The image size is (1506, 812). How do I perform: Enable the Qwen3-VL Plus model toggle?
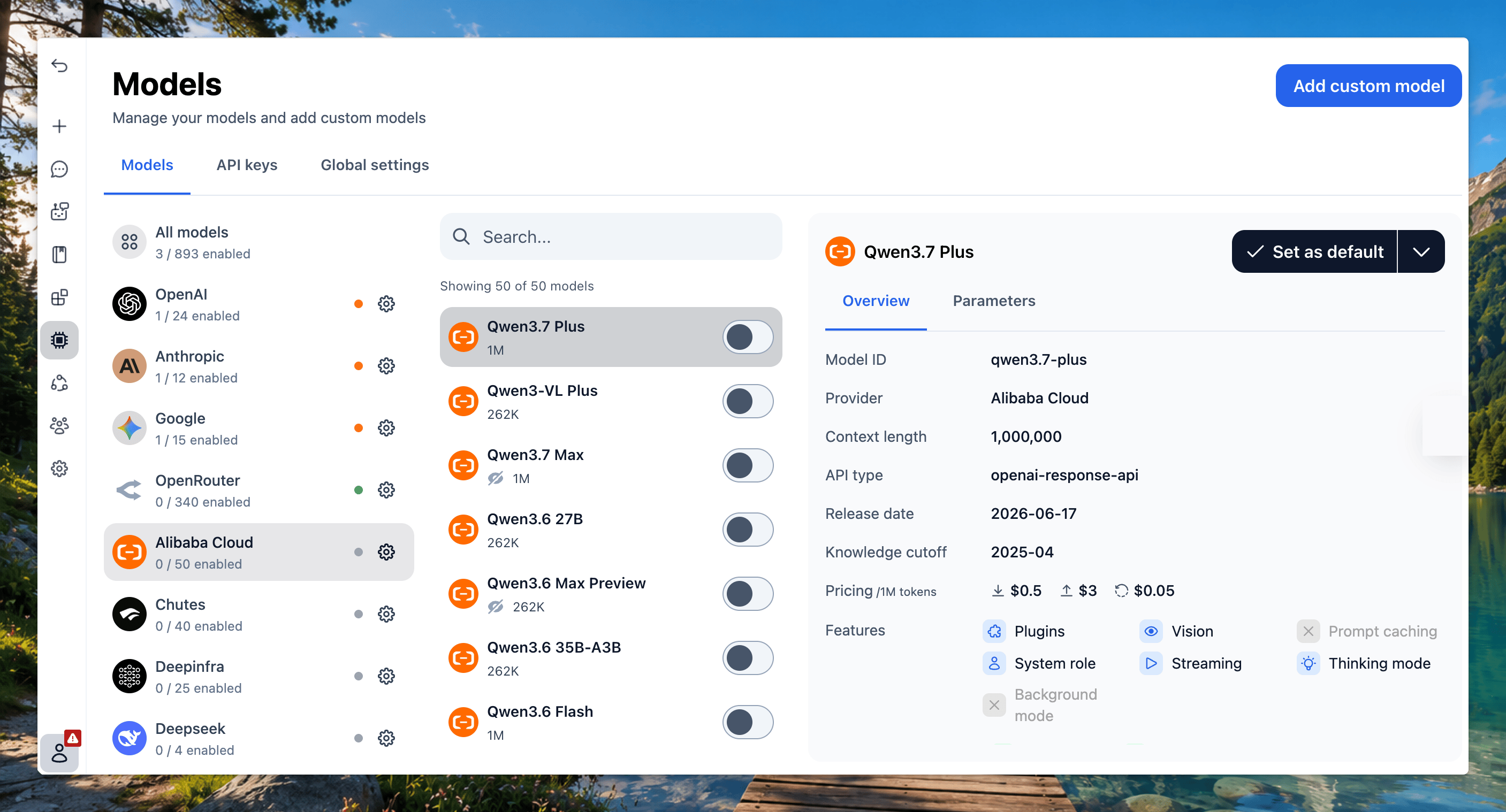click(x=748, y=401)
